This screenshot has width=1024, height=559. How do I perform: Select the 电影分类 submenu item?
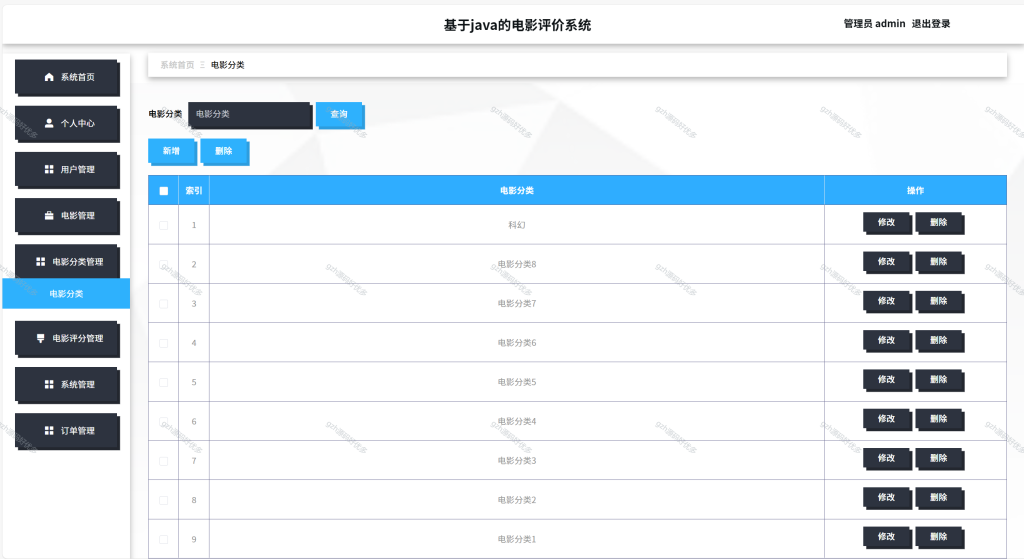coord(66,294)
